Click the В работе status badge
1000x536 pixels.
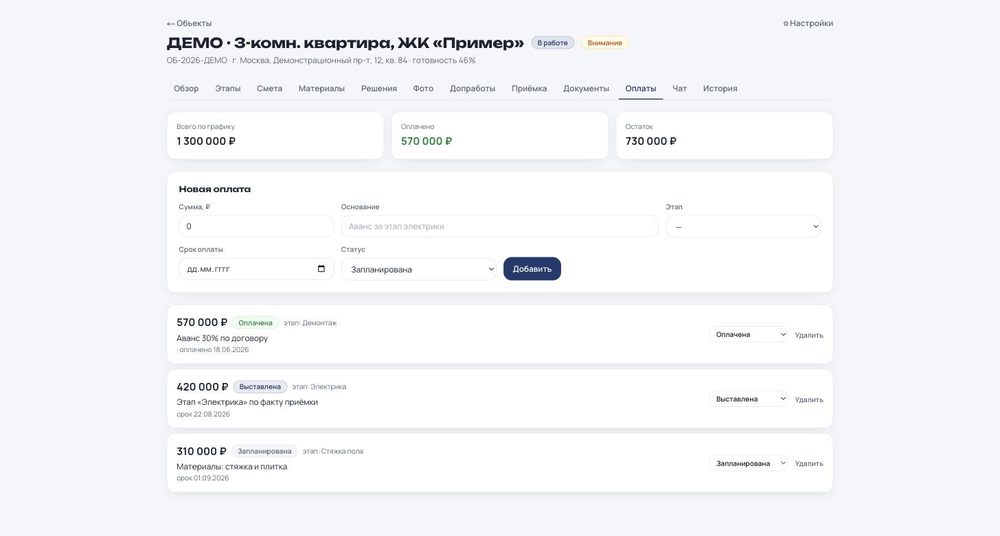pos(552,43)
